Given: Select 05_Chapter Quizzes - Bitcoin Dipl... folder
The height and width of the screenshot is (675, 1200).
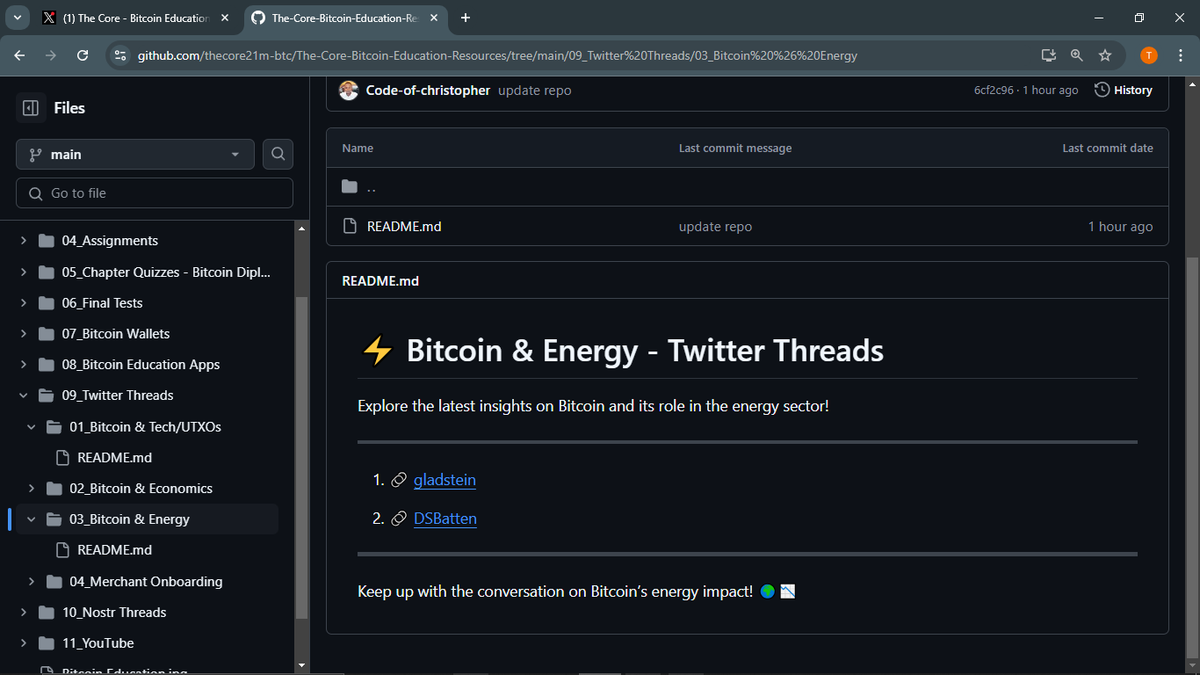Looking at the screenshot, I should (165, 272).
